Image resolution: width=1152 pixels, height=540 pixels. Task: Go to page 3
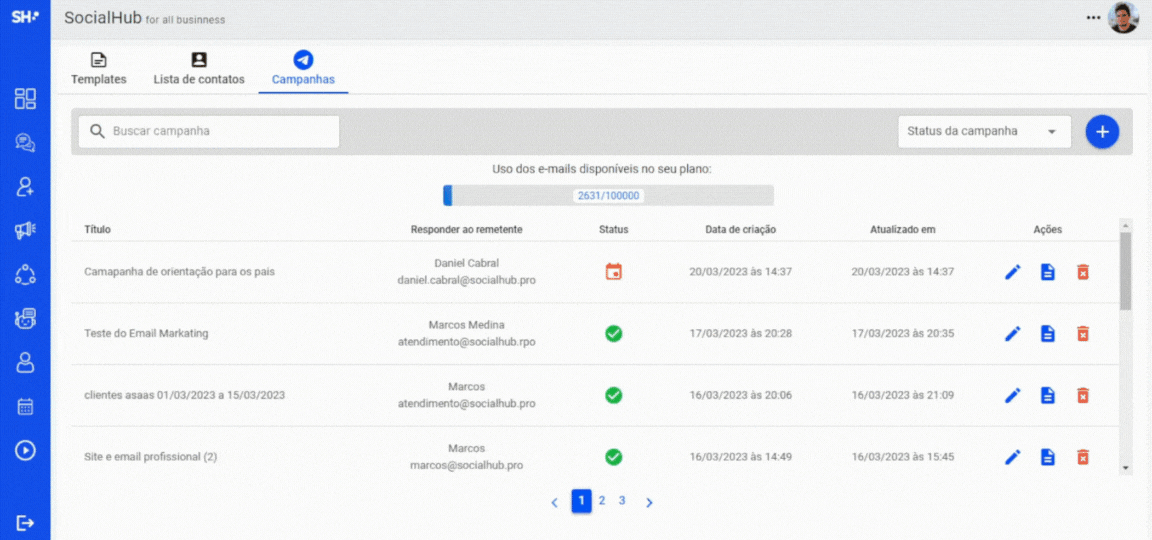pos(622,500)
